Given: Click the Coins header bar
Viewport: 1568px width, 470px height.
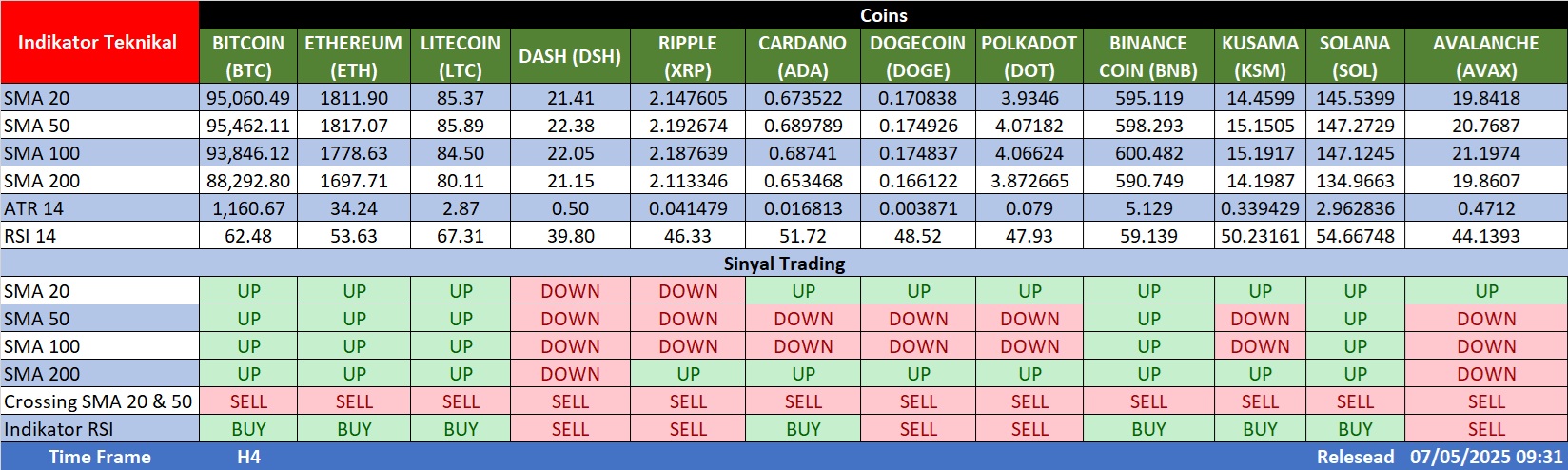Looking at the screenshot, I should (x=883, y=15).
